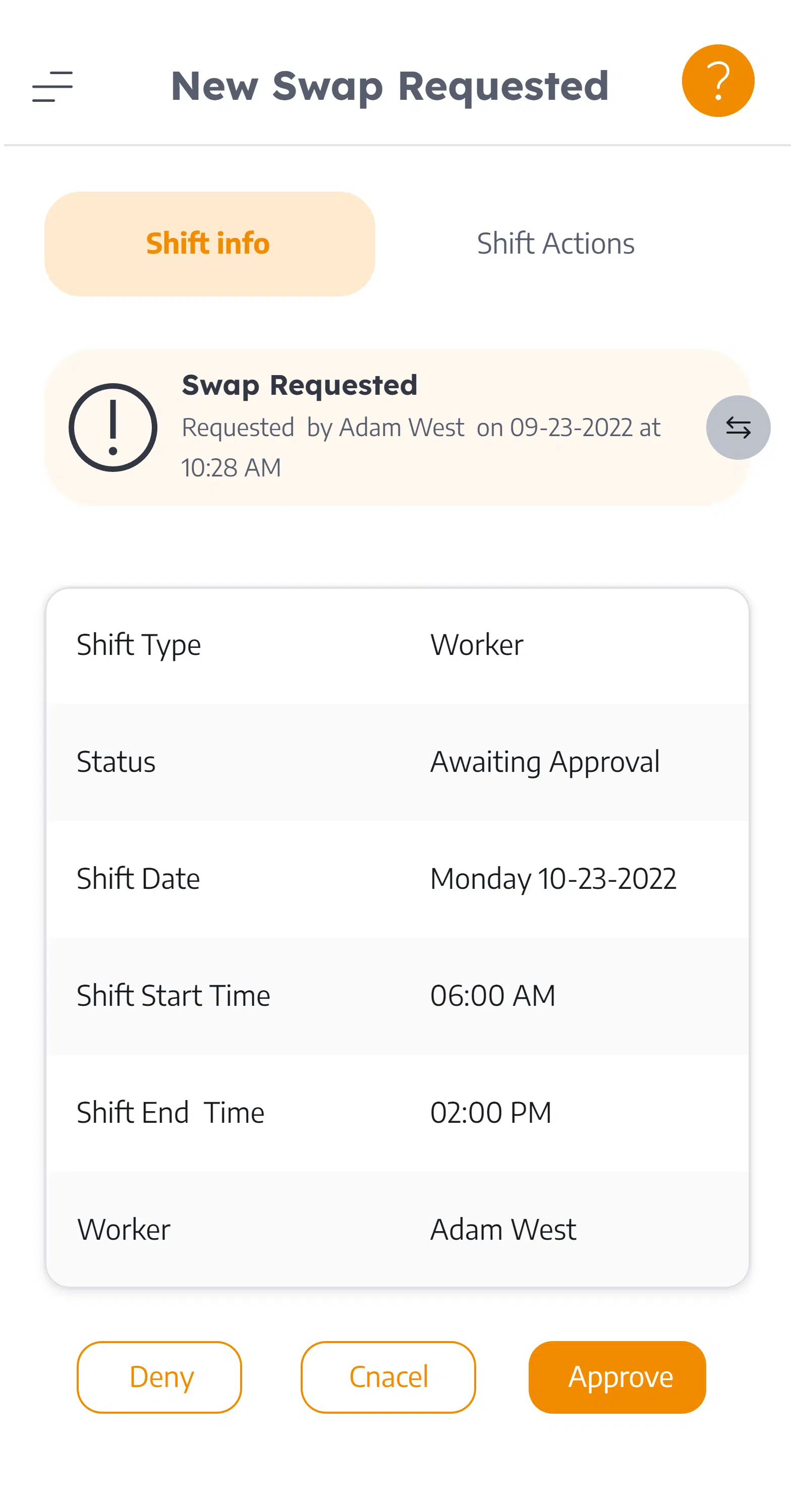
Task: Deny the swap request
Action: [159, 1376]
